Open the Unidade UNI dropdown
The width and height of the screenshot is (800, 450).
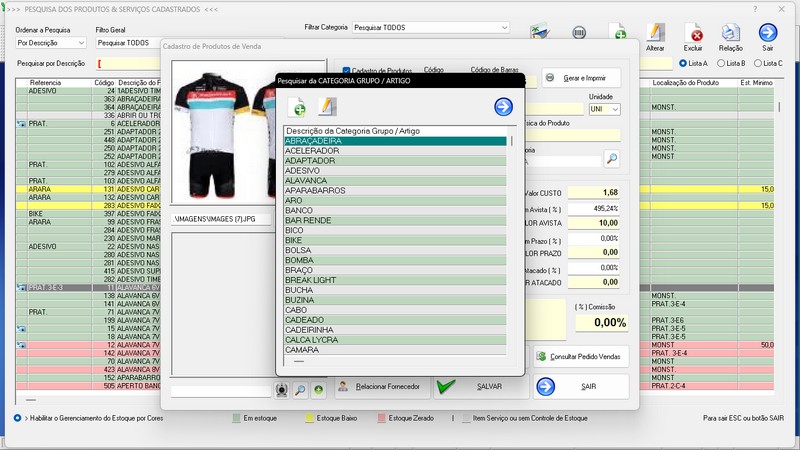pos(604,109)
